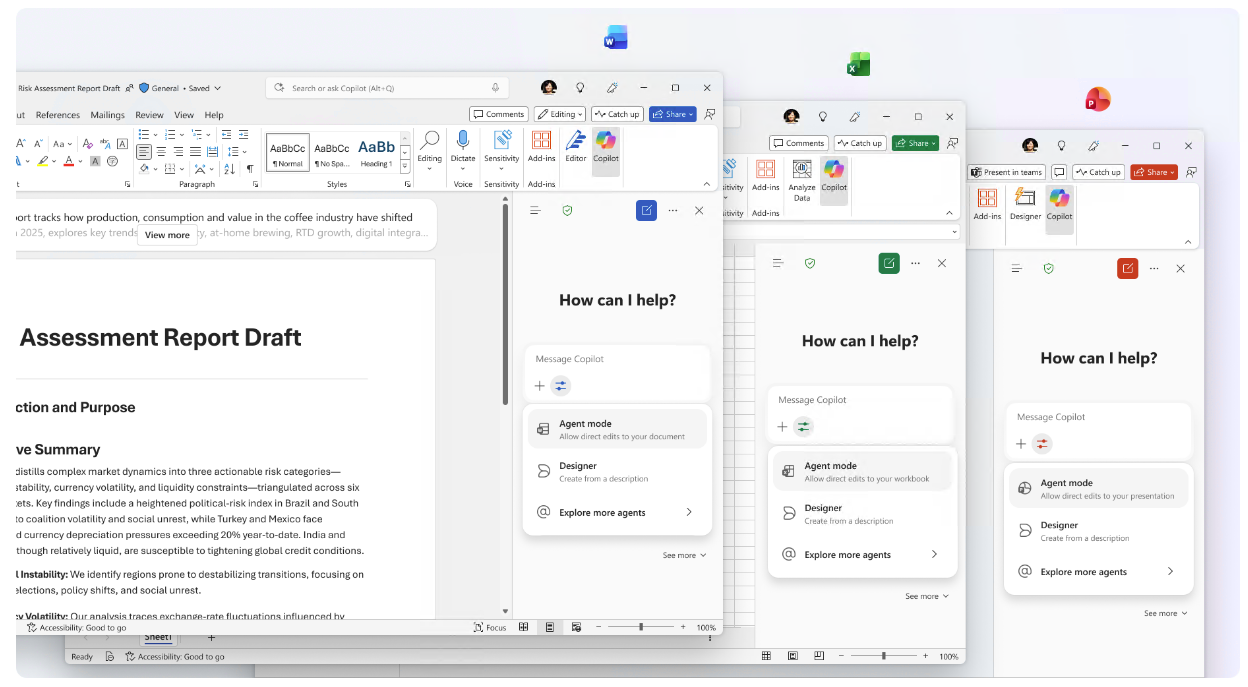
Task: Start new chat in Word Copilot pane
Action: tap(646, 210)
